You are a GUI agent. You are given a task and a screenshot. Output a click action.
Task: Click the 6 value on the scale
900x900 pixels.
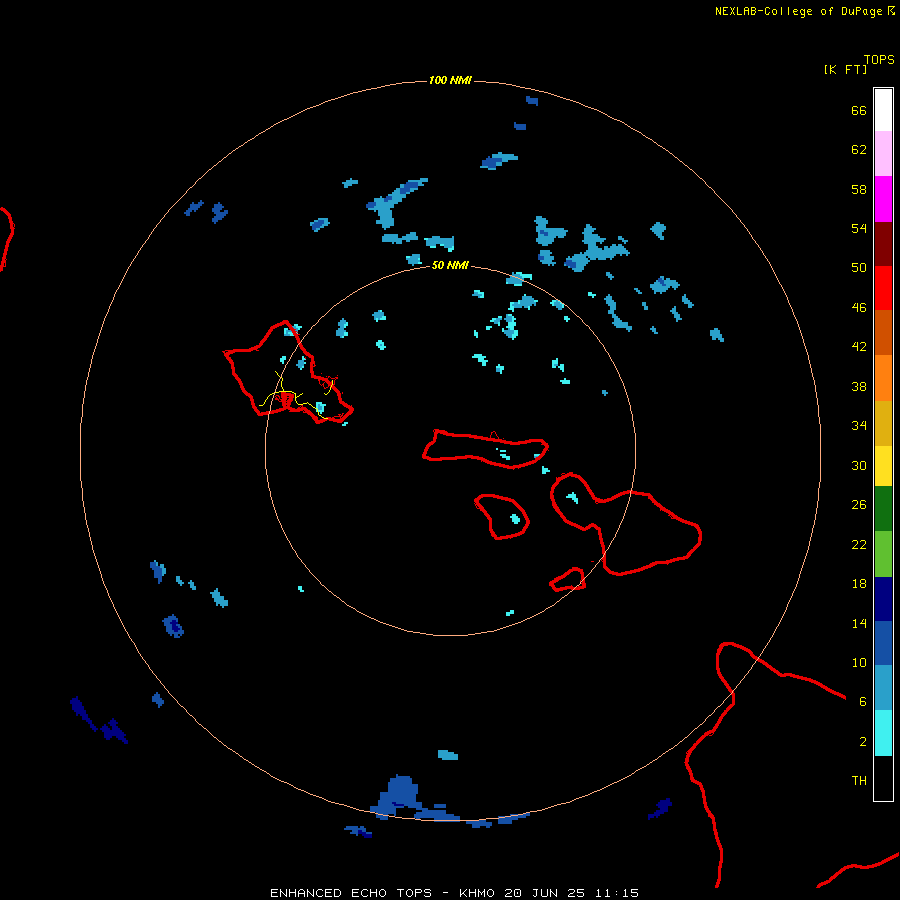[x=863, y=702]
